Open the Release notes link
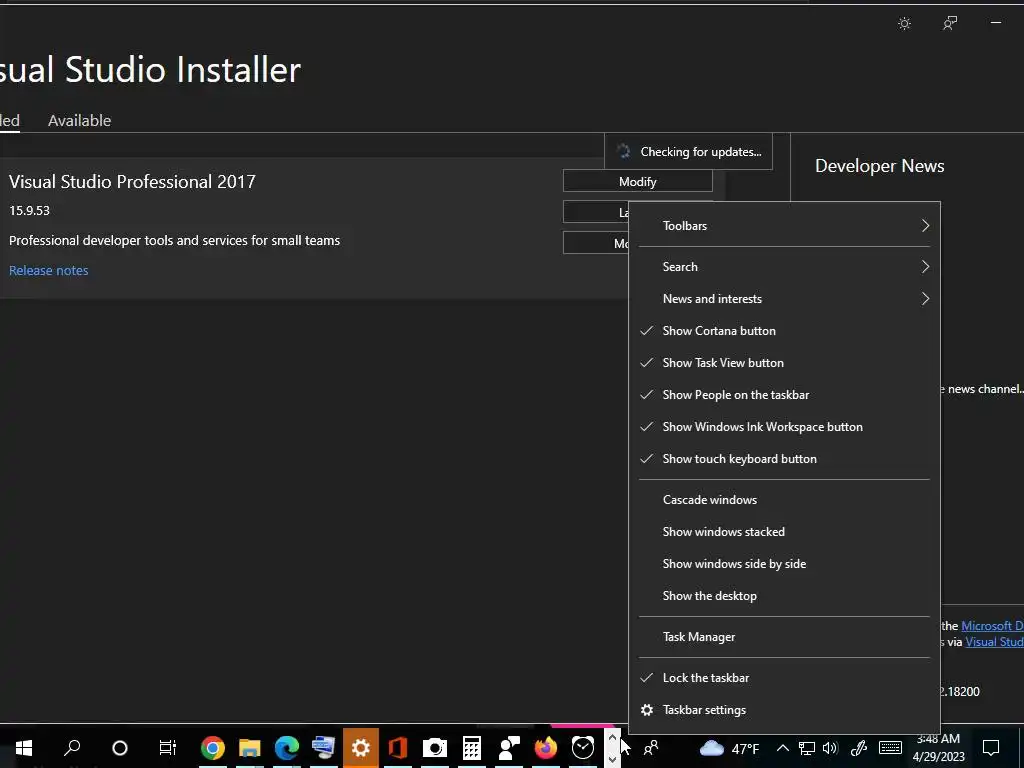 (x=48, y=270)
